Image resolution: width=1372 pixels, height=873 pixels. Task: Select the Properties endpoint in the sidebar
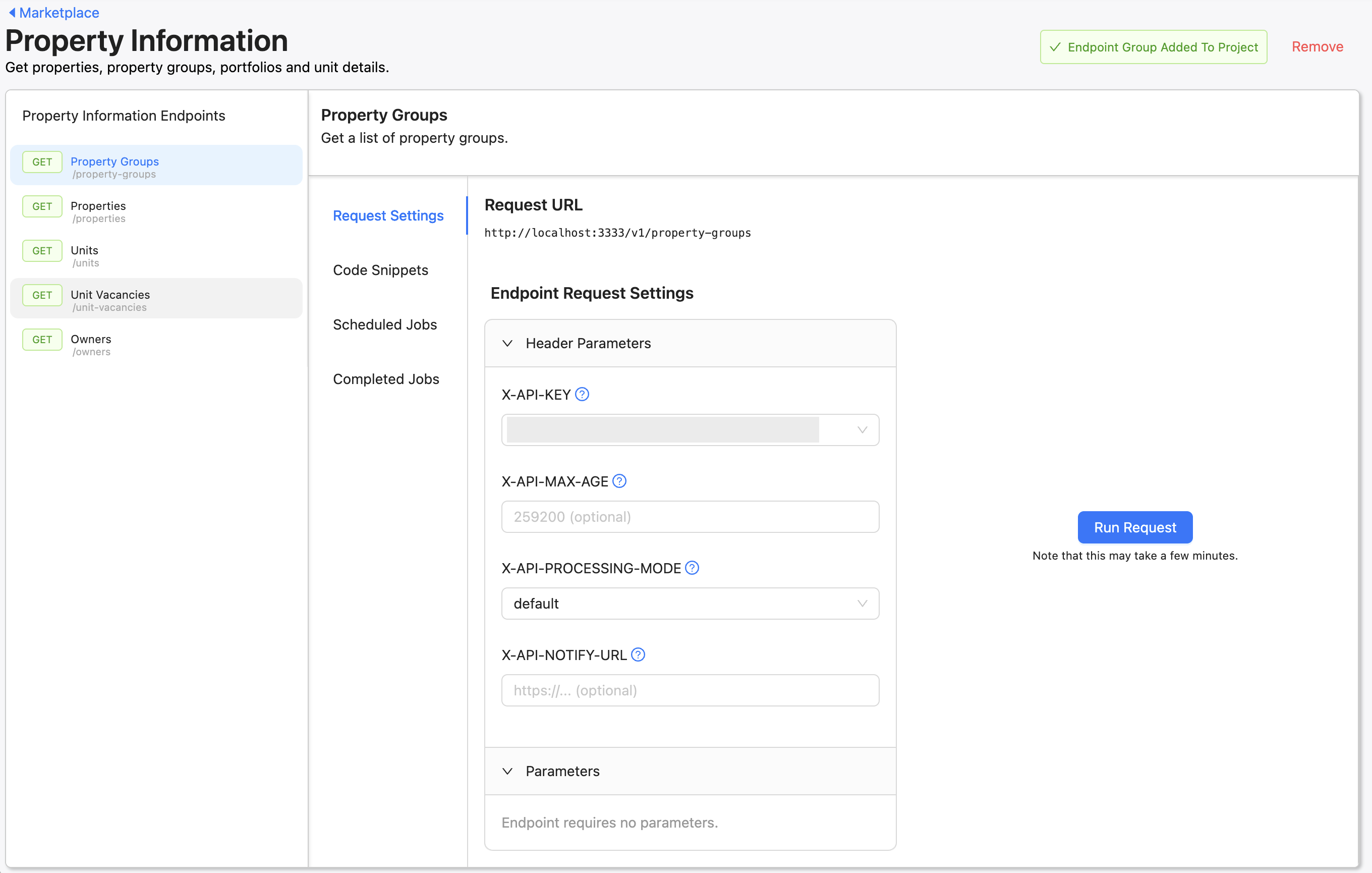[x=98, y=206]
